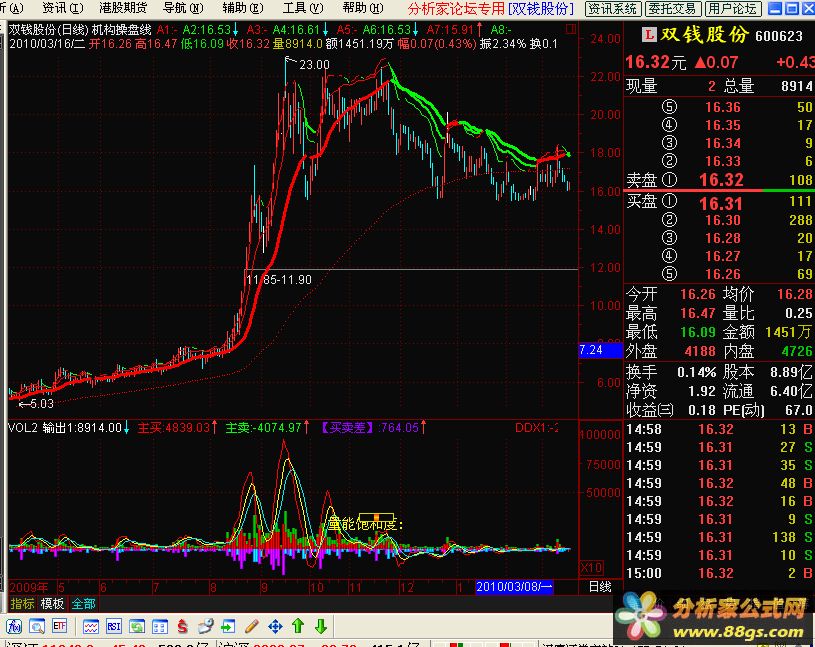Click the 14:58 trade tick row

click(x=719, y=429)
